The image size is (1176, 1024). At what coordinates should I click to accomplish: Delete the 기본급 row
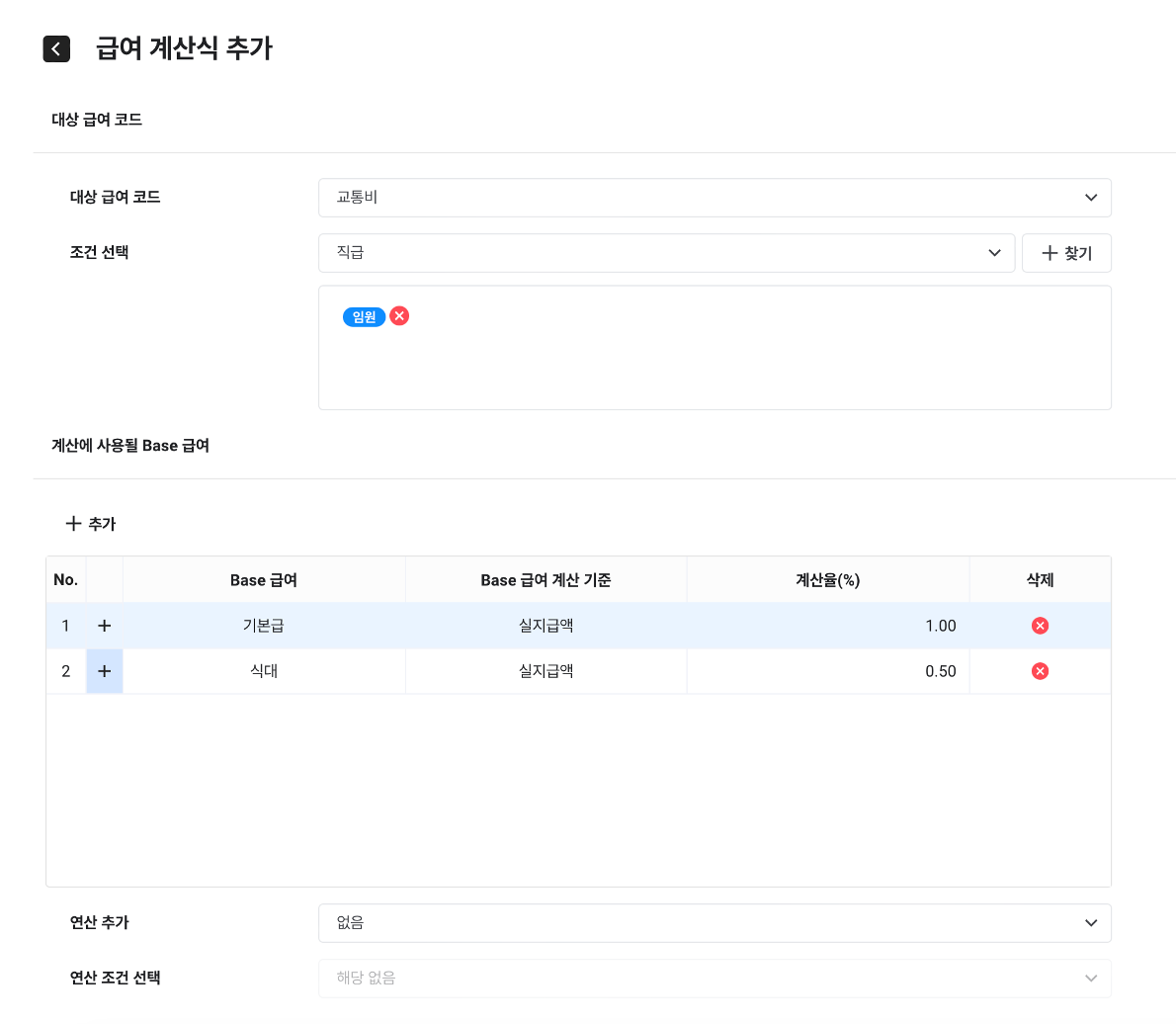(1040, 626)
